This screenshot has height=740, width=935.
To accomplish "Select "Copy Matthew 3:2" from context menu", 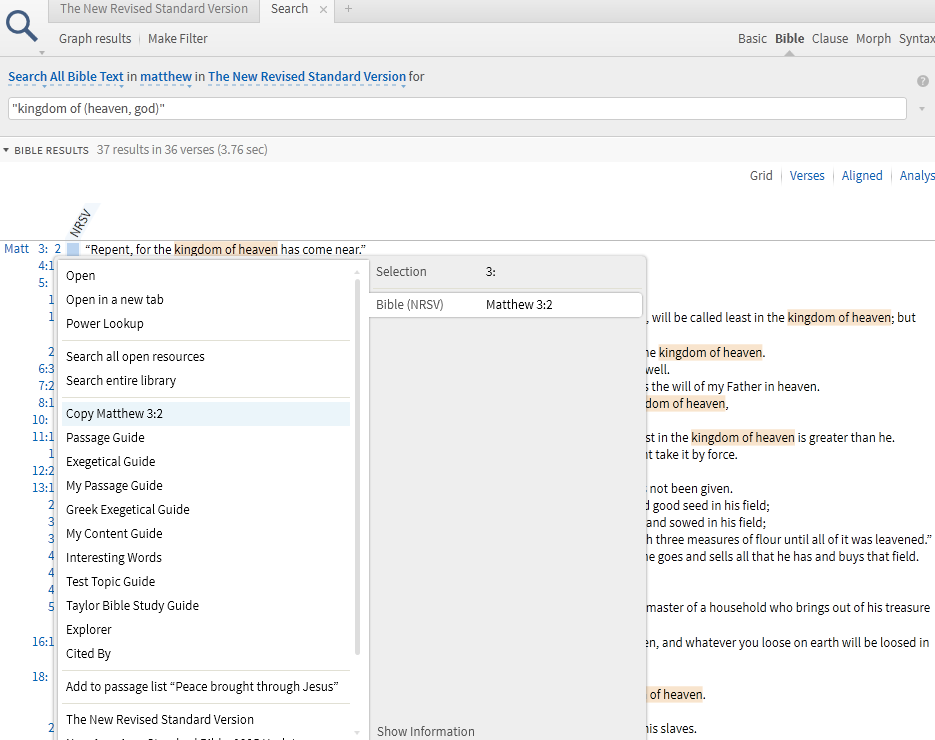I will click(x=114, y=414).
